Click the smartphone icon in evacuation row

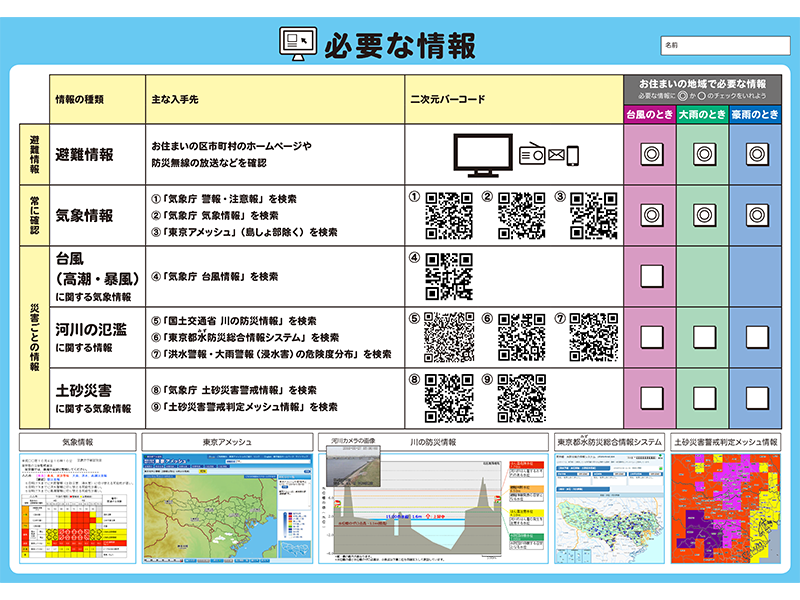572,155
